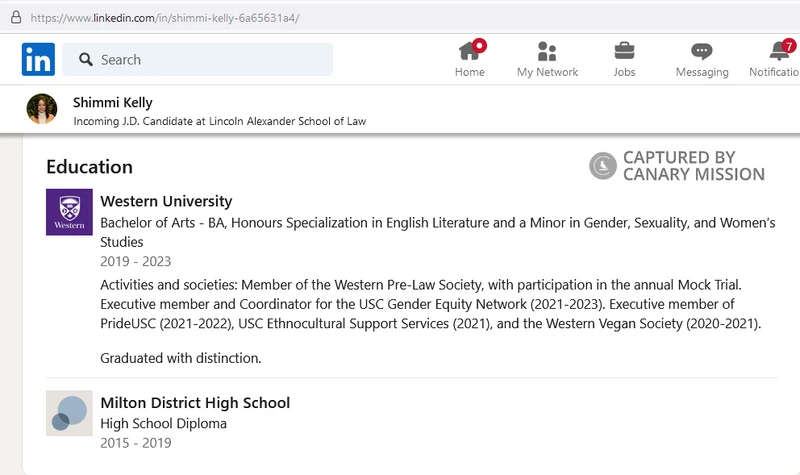This screenshot has height=475, width=800.
Task: Click the 'Activities and societies' paragraph
Action: (431, 304)
